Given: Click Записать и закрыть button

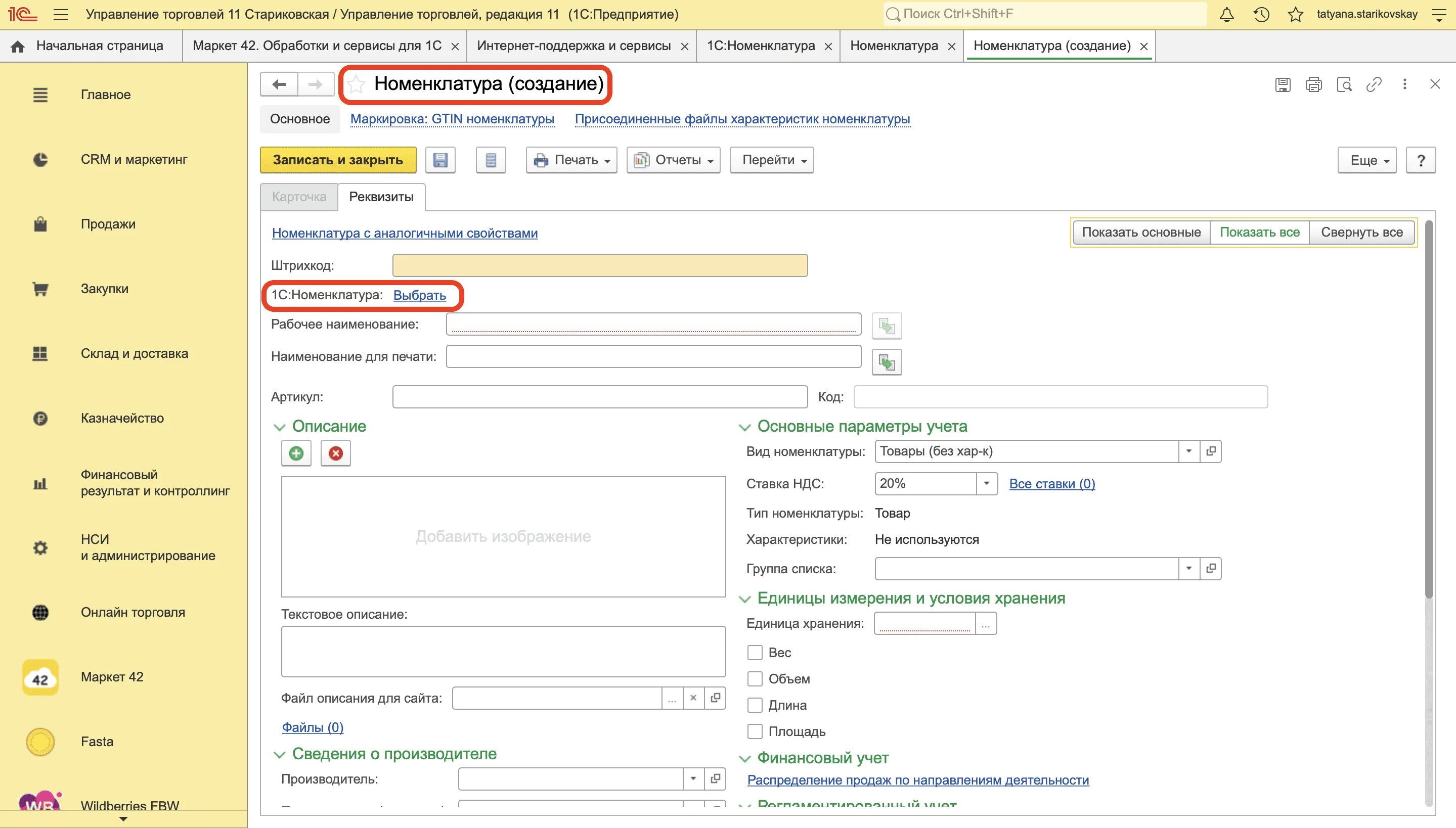Looking at the screenshot, I should click(338, 160).
